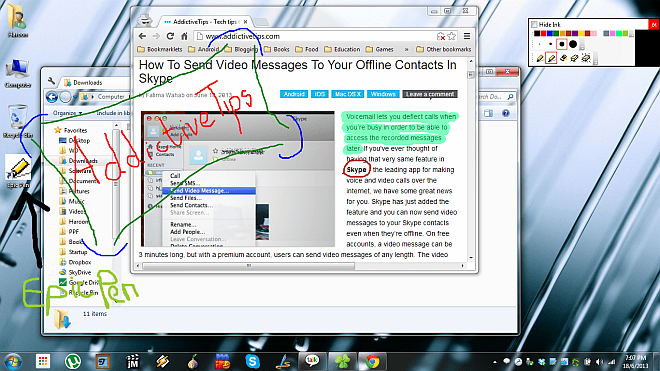The width and height of the screenshot is (660, 371).
Task: Go to Chrome's home page icon
Action: 184,36
